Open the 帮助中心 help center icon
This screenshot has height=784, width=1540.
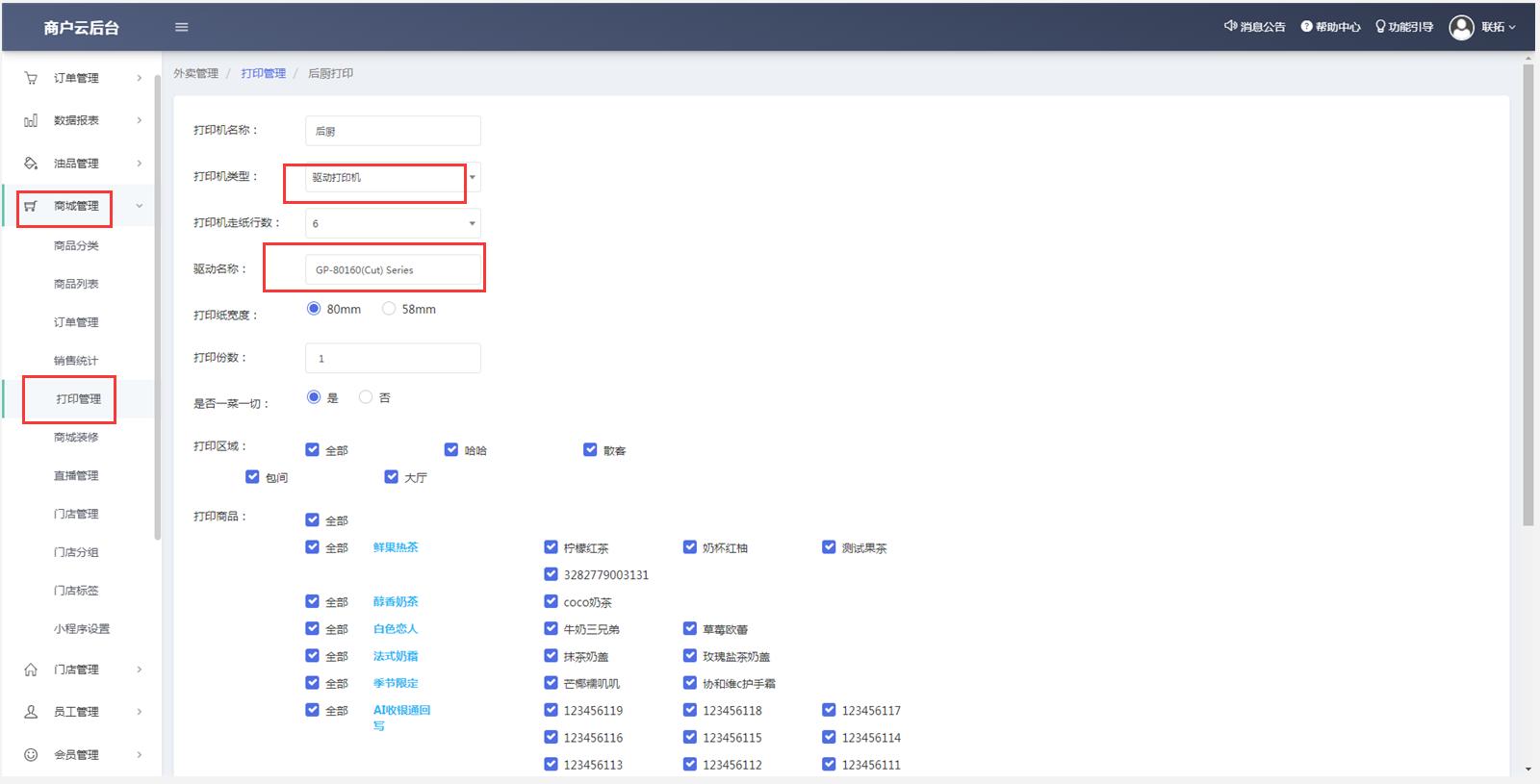coord(1306,27)
